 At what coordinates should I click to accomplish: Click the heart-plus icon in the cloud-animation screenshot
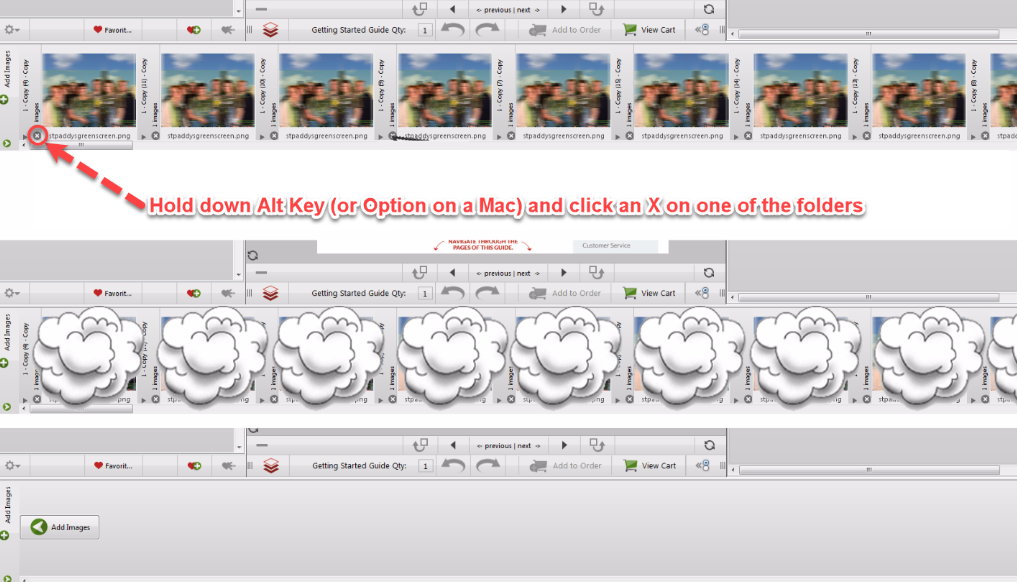193,293
